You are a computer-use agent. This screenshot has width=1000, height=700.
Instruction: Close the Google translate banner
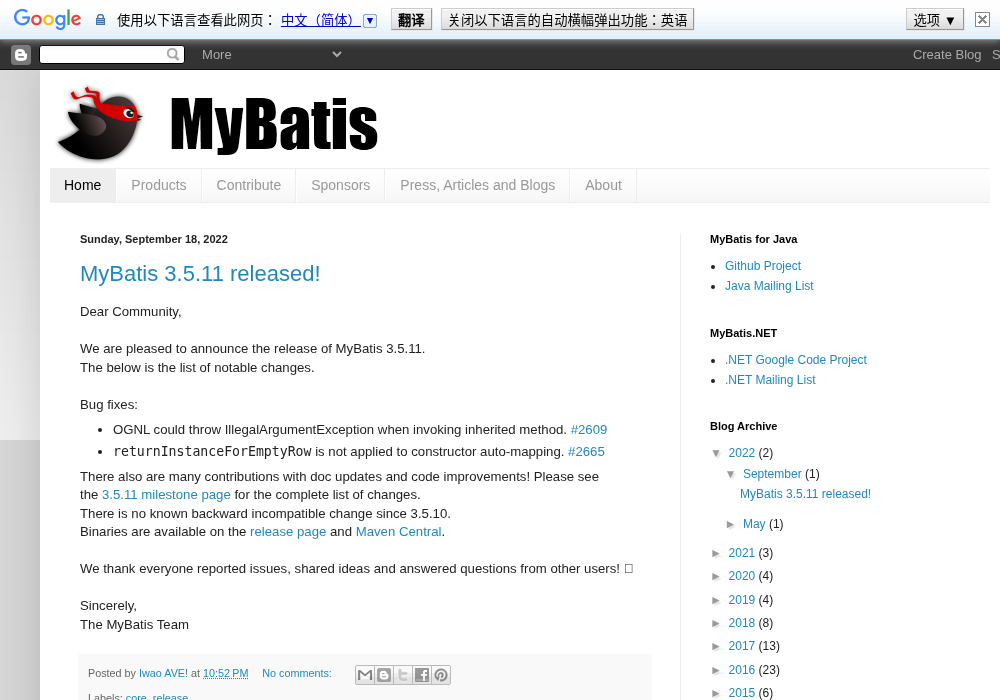(982, 20)
